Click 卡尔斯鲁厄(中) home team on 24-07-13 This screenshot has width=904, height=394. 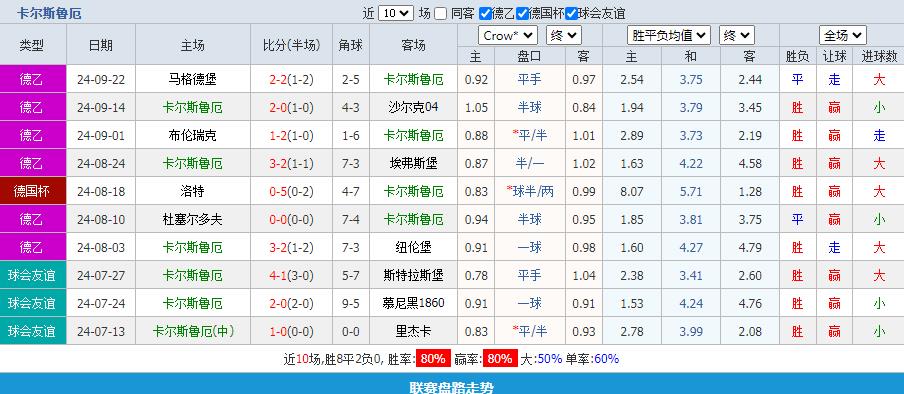pyautogui.click(x=193, y=332)
